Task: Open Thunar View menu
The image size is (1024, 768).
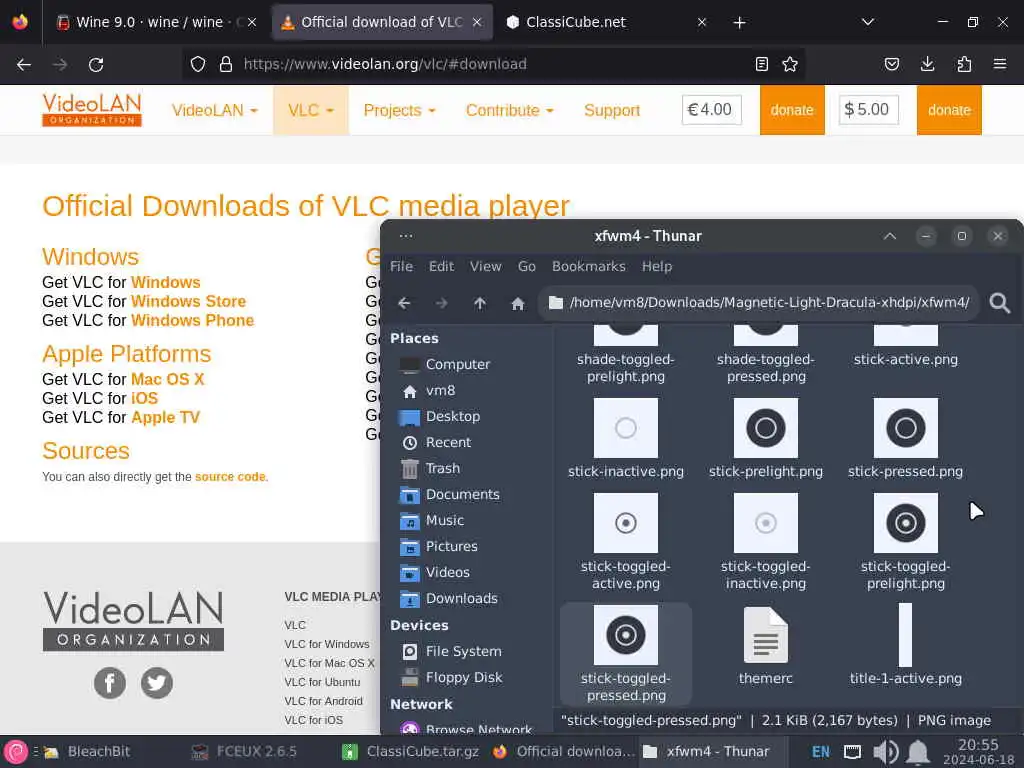Action: click(485, 266)
